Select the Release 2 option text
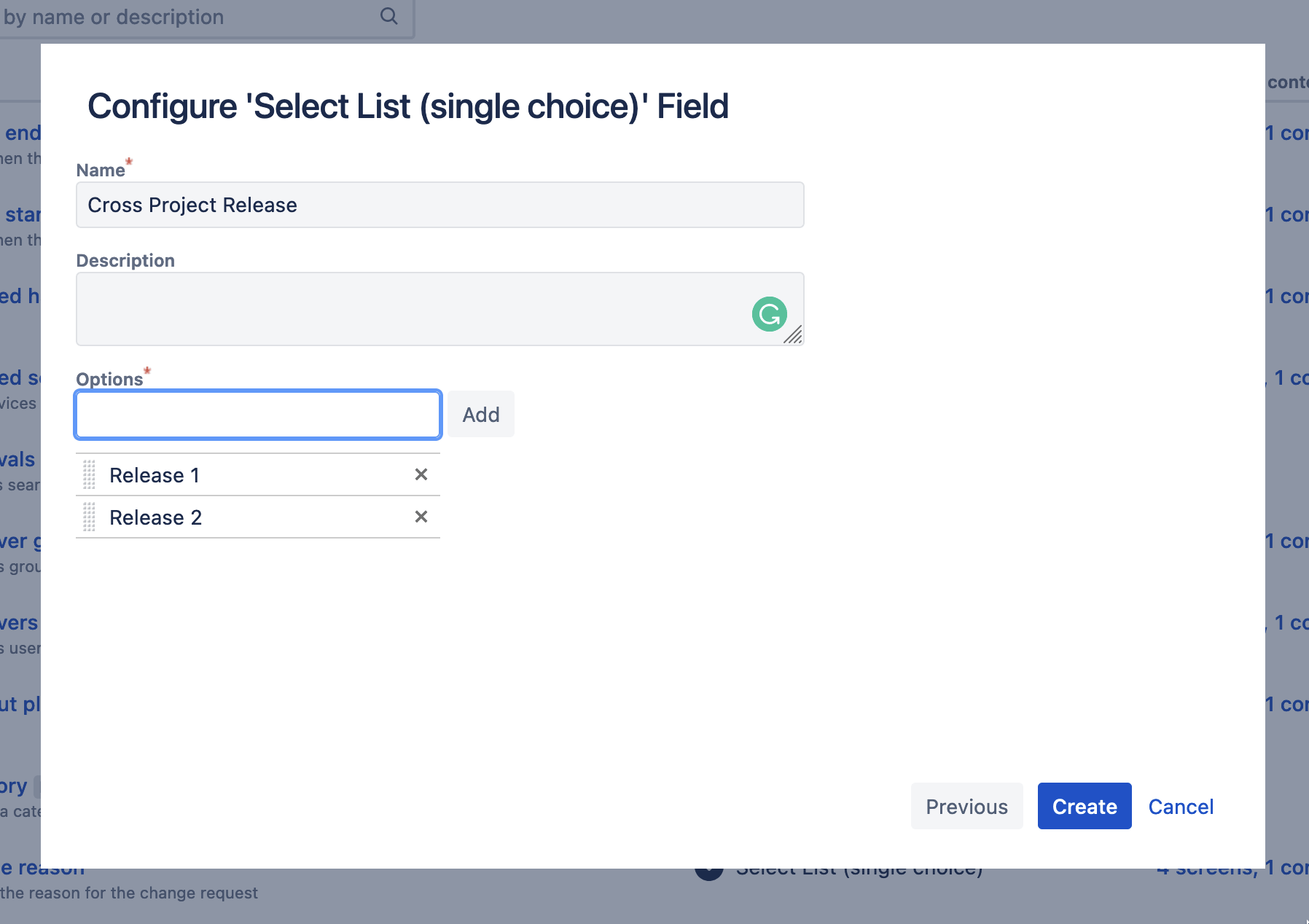 (x=155, y=517)
